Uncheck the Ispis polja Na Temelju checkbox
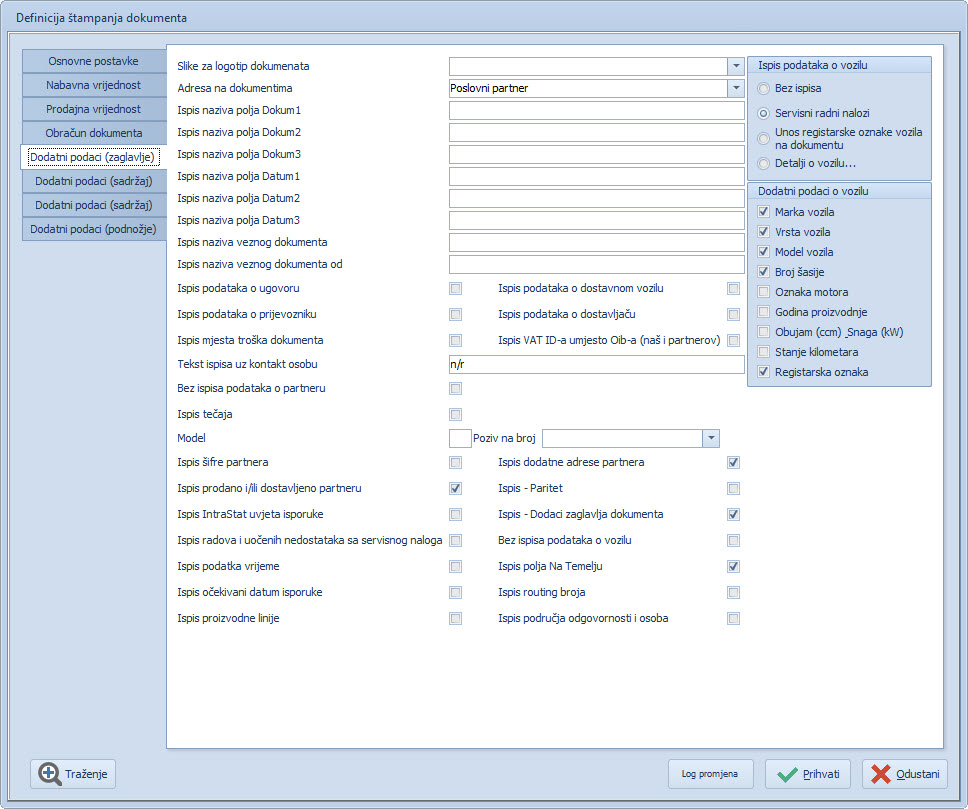Screen dimensions: 968x809 tap(734, 566)
